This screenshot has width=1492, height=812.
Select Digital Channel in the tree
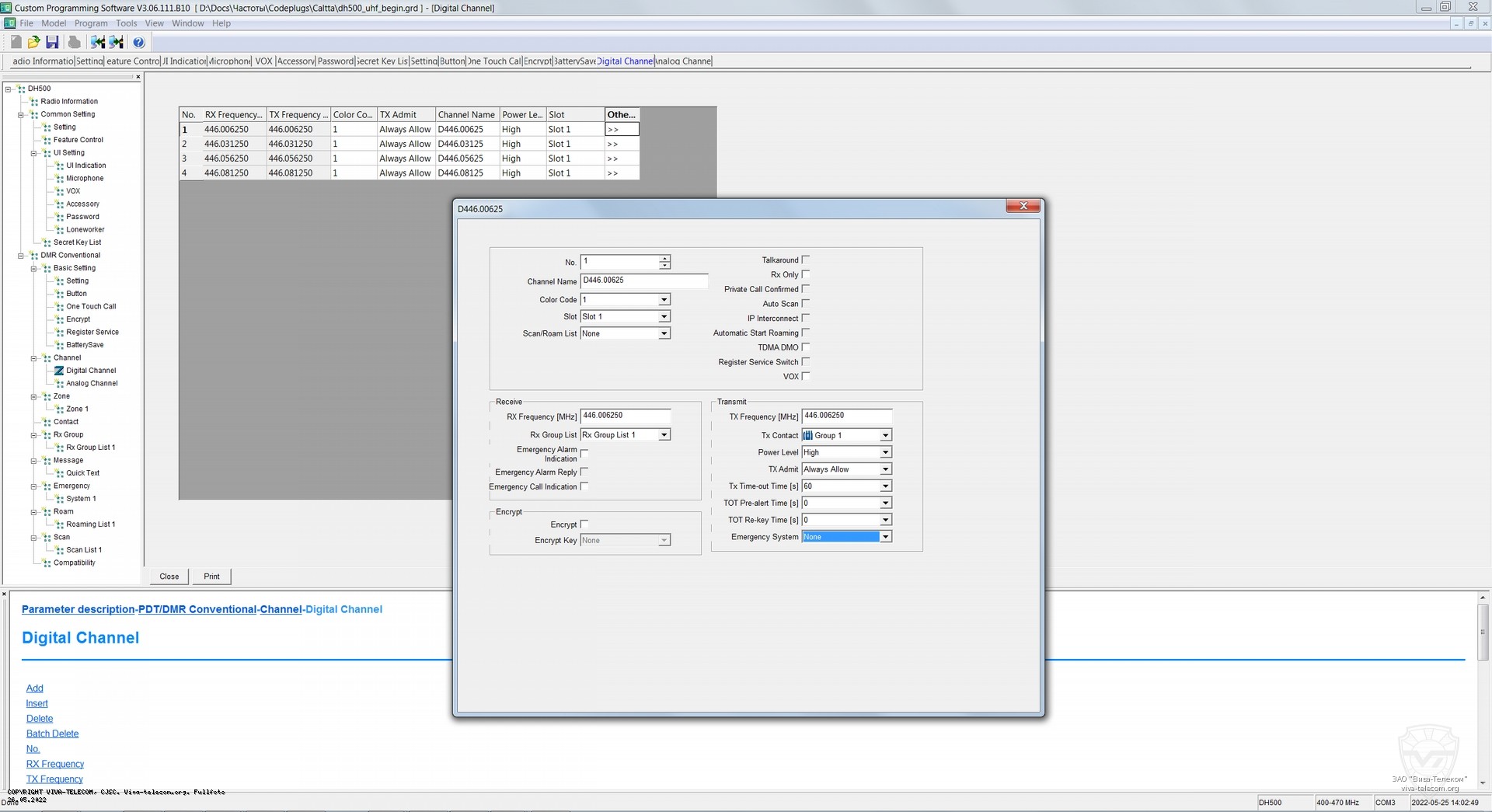coord(90,371)
